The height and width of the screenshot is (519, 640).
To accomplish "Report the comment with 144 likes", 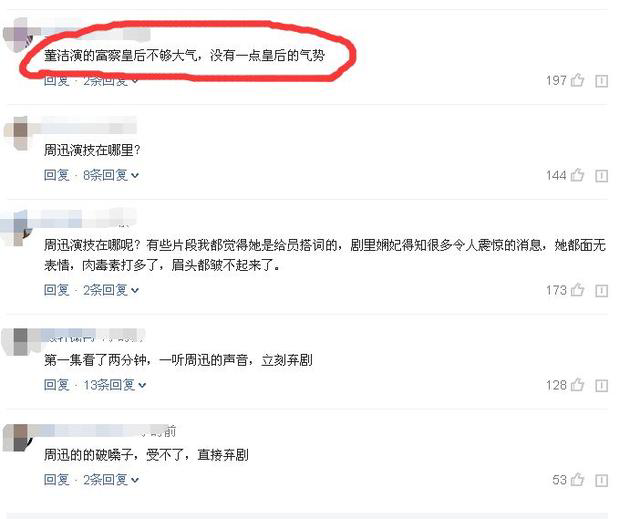I will click(x=602, y=176).
